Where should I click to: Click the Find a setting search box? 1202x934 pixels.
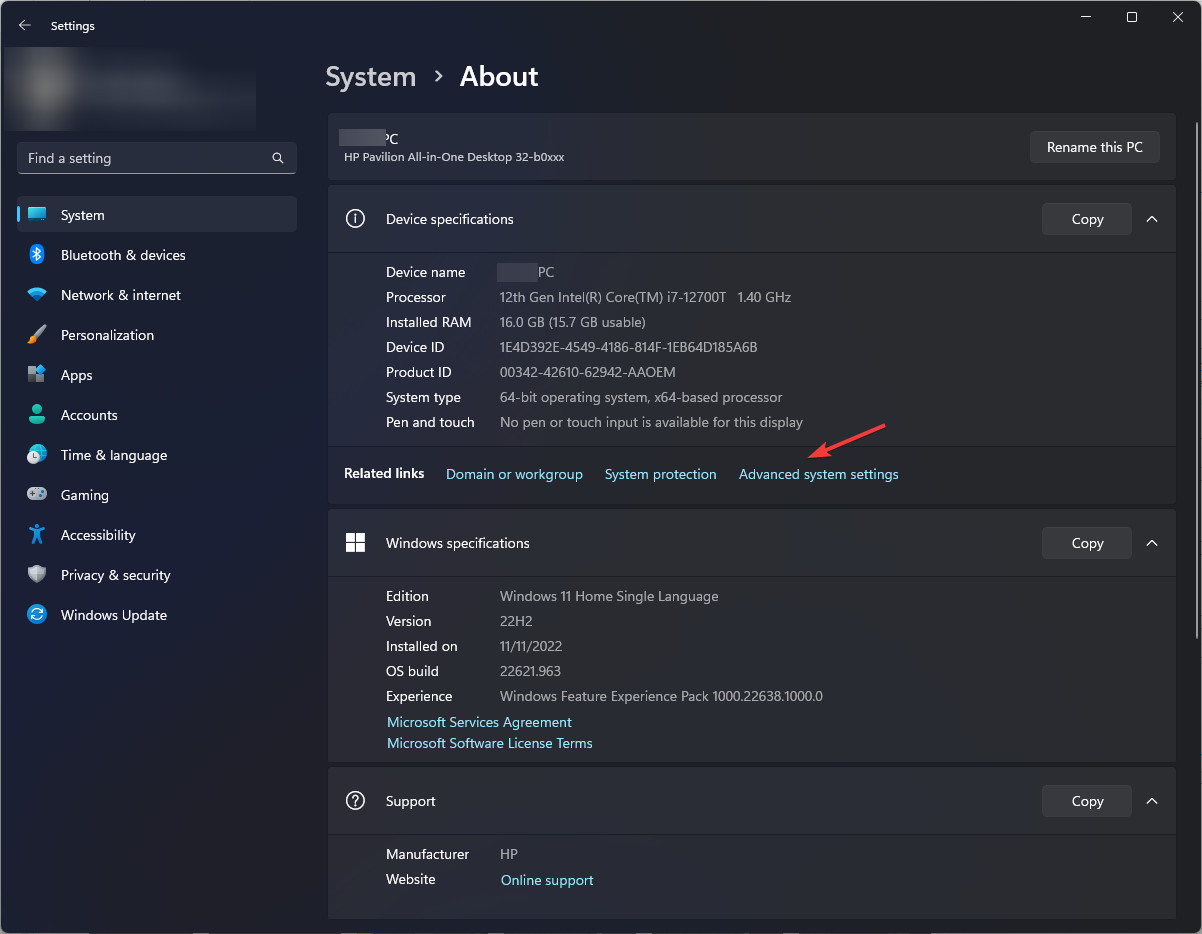157,158
